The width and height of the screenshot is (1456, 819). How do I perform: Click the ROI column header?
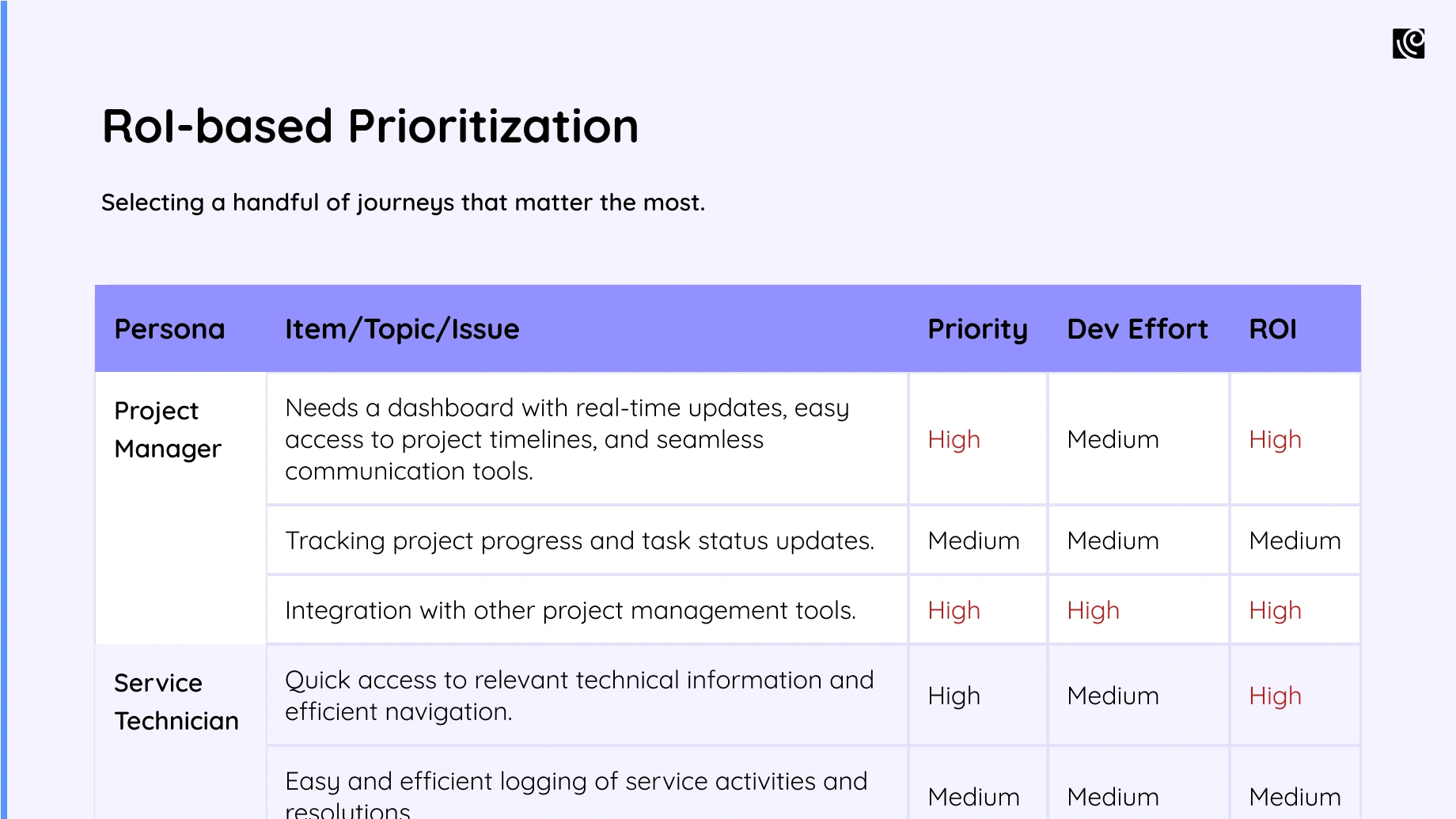1272,329
